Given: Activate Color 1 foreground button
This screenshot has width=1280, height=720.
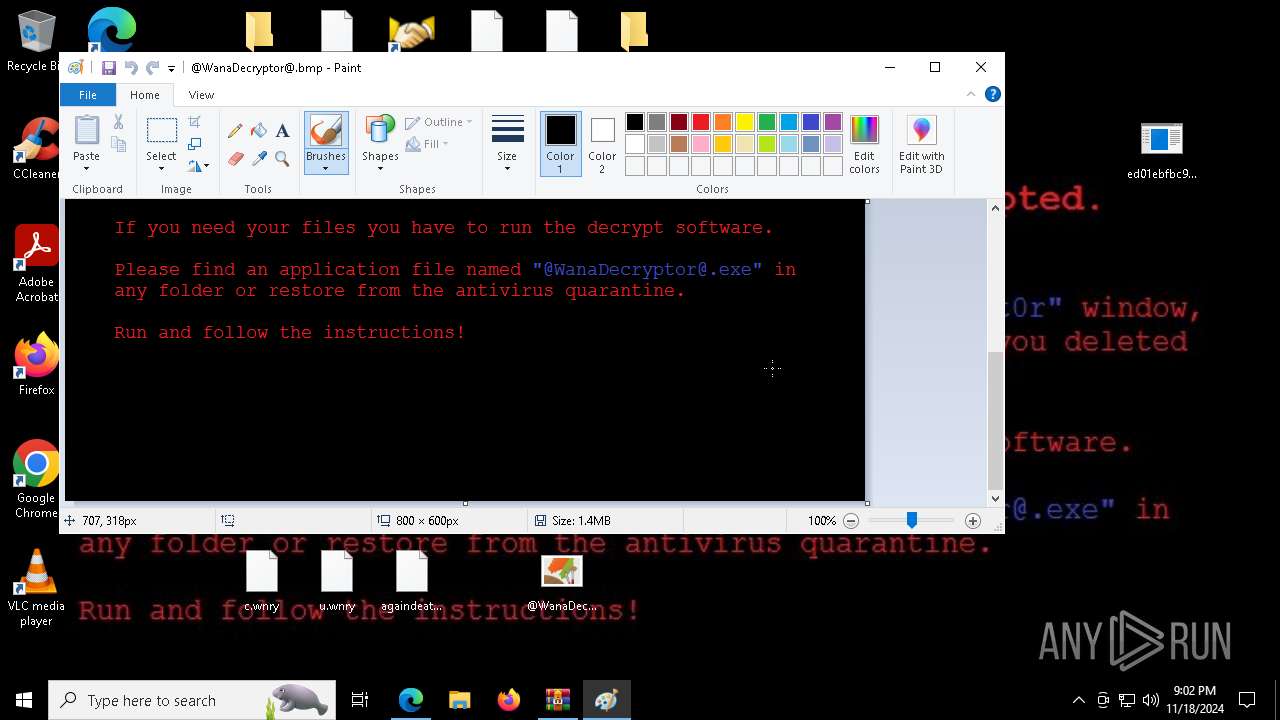Looking at the screenshot, I should 560,144.
